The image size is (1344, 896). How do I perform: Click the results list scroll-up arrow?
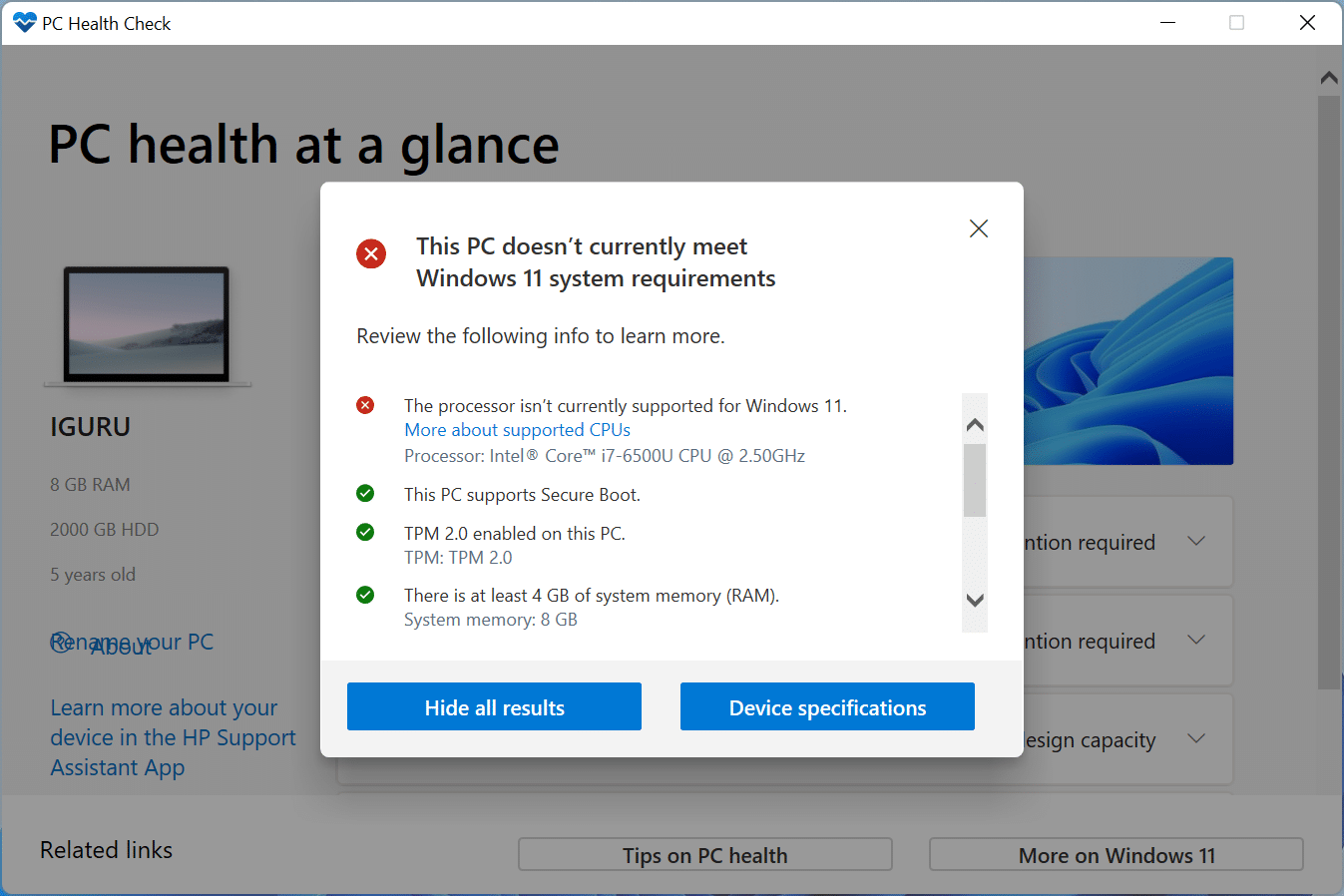point(975,425)
